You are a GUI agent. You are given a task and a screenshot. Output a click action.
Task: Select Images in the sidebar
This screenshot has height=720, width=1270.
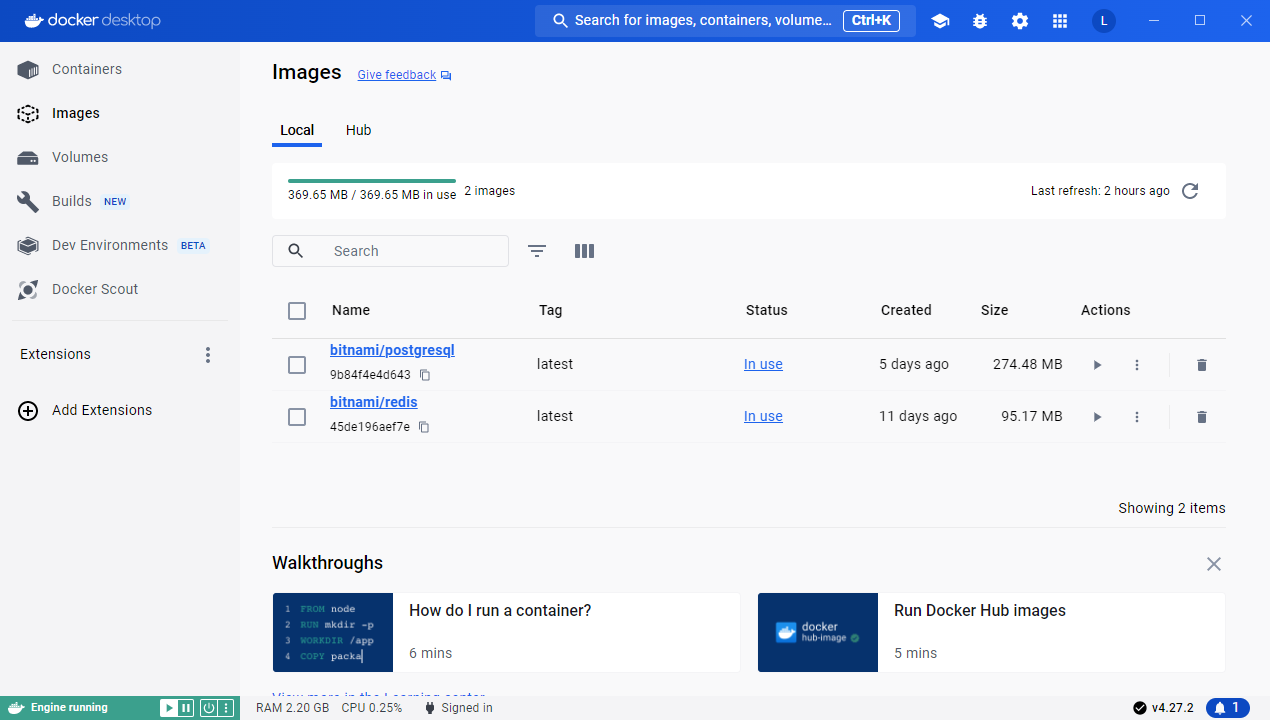tap(120, 113)
